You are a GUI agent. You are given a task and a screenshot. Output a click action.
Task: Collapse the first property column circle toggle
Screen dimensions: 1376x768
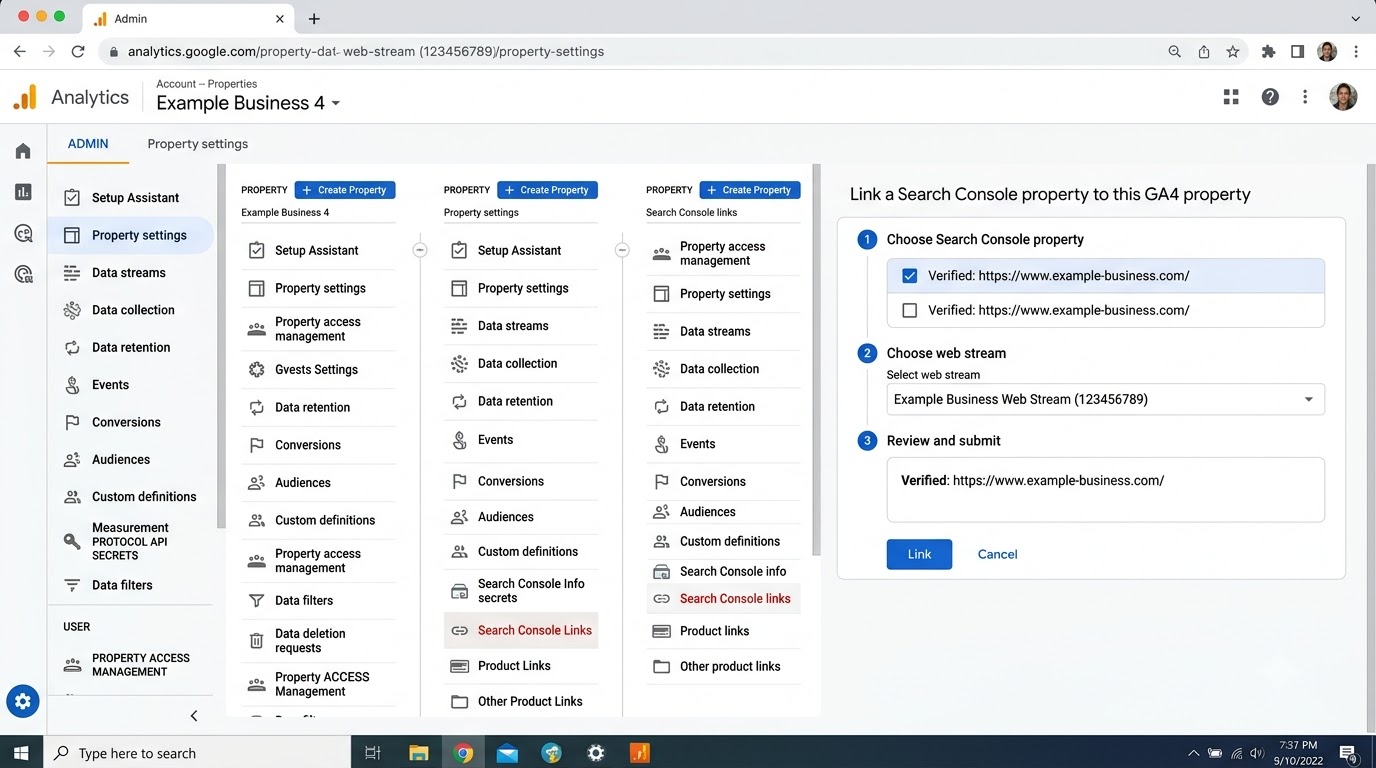point(420,250)
